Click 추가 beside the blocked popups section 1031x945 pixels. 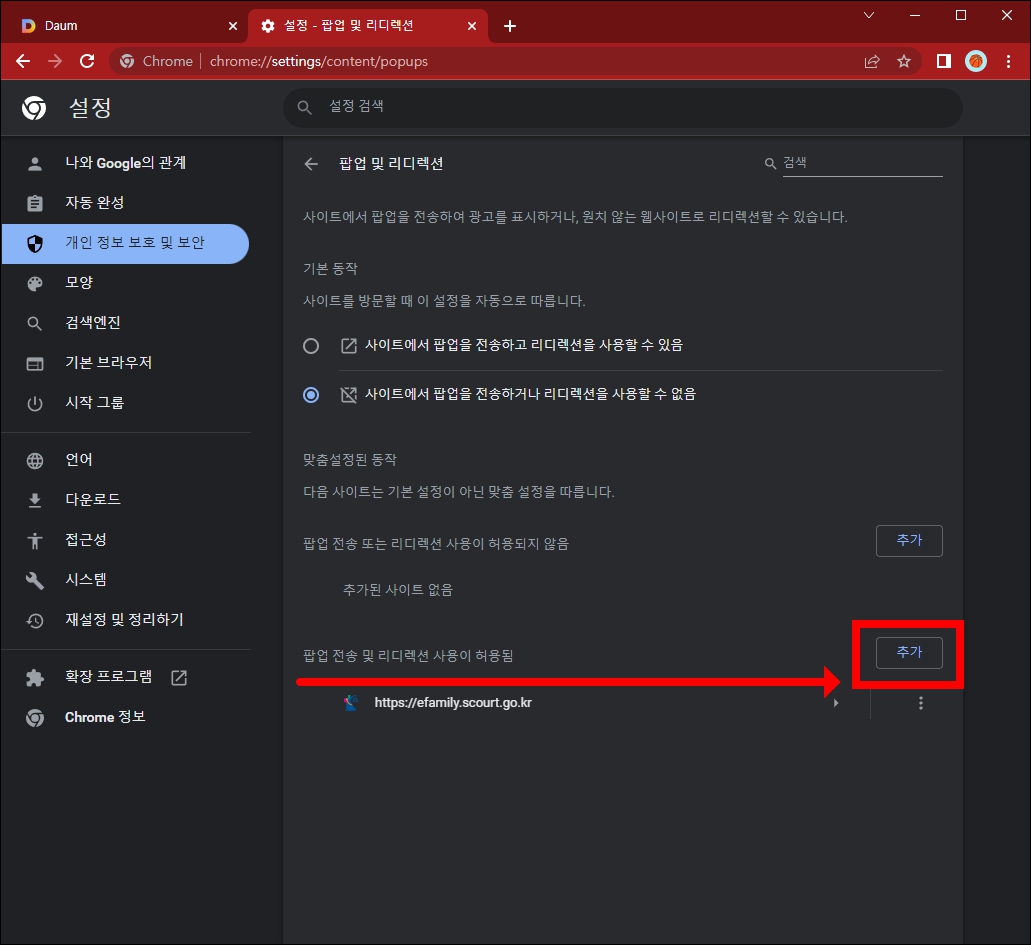coord(908,540)
